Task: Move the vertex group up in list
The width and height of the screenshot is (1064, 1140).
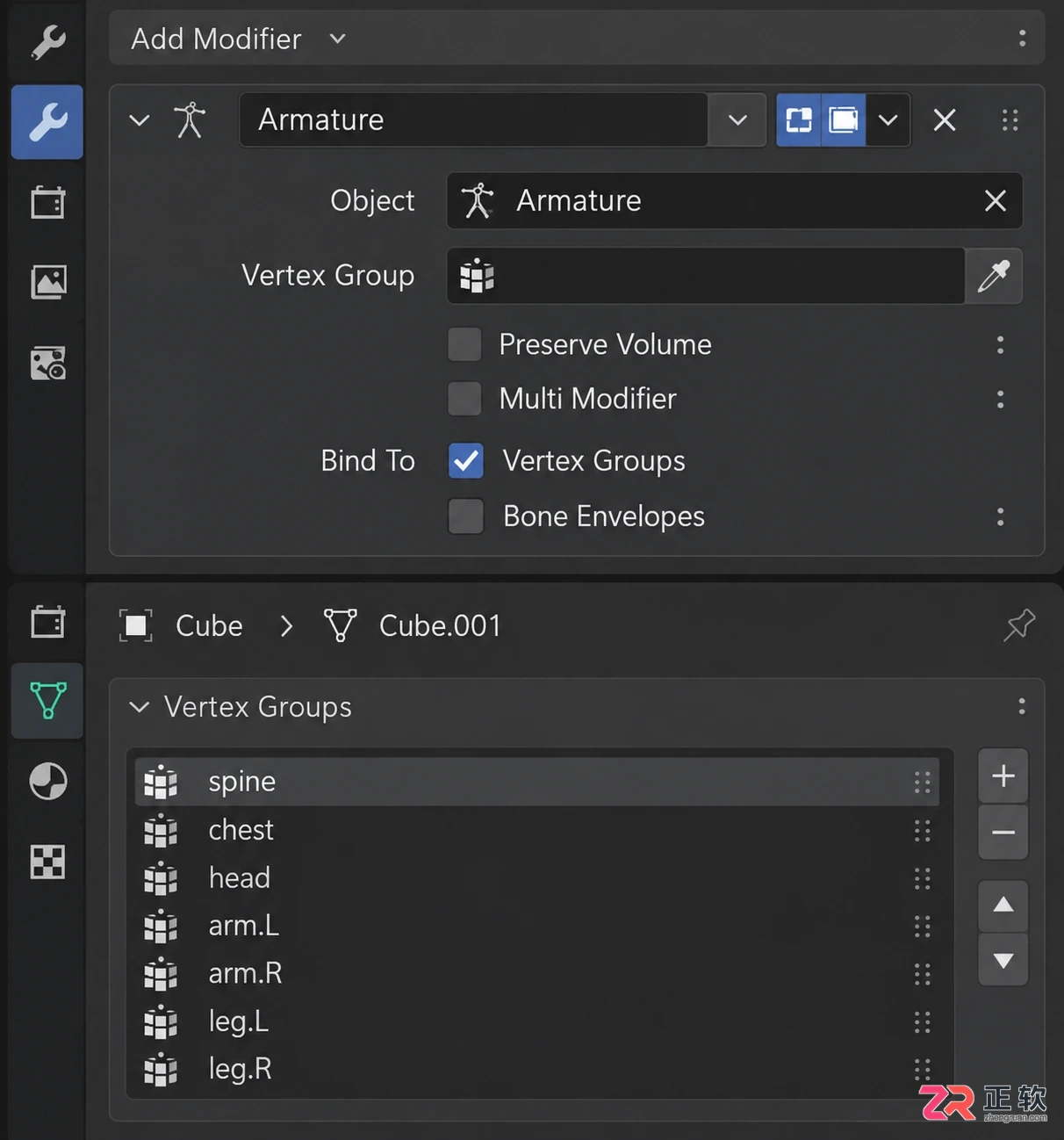Action: (1003, 906)
